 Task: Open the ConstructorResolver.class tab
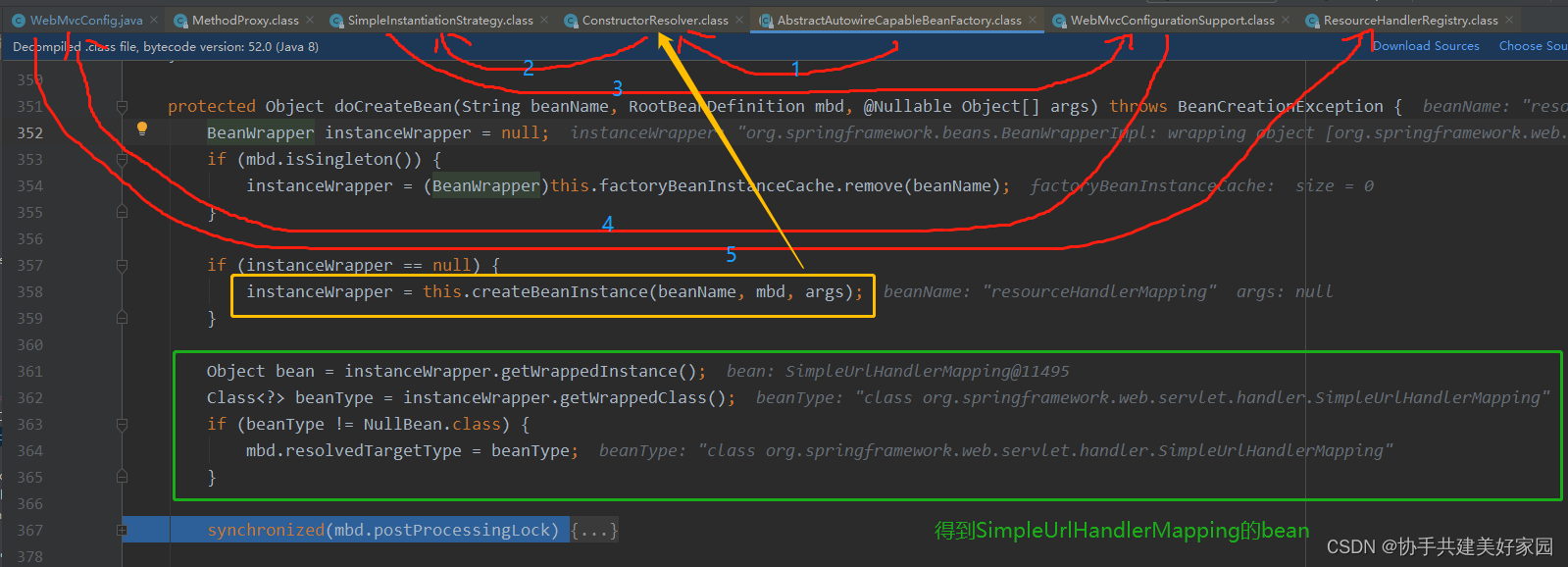[x=655, y=20]
